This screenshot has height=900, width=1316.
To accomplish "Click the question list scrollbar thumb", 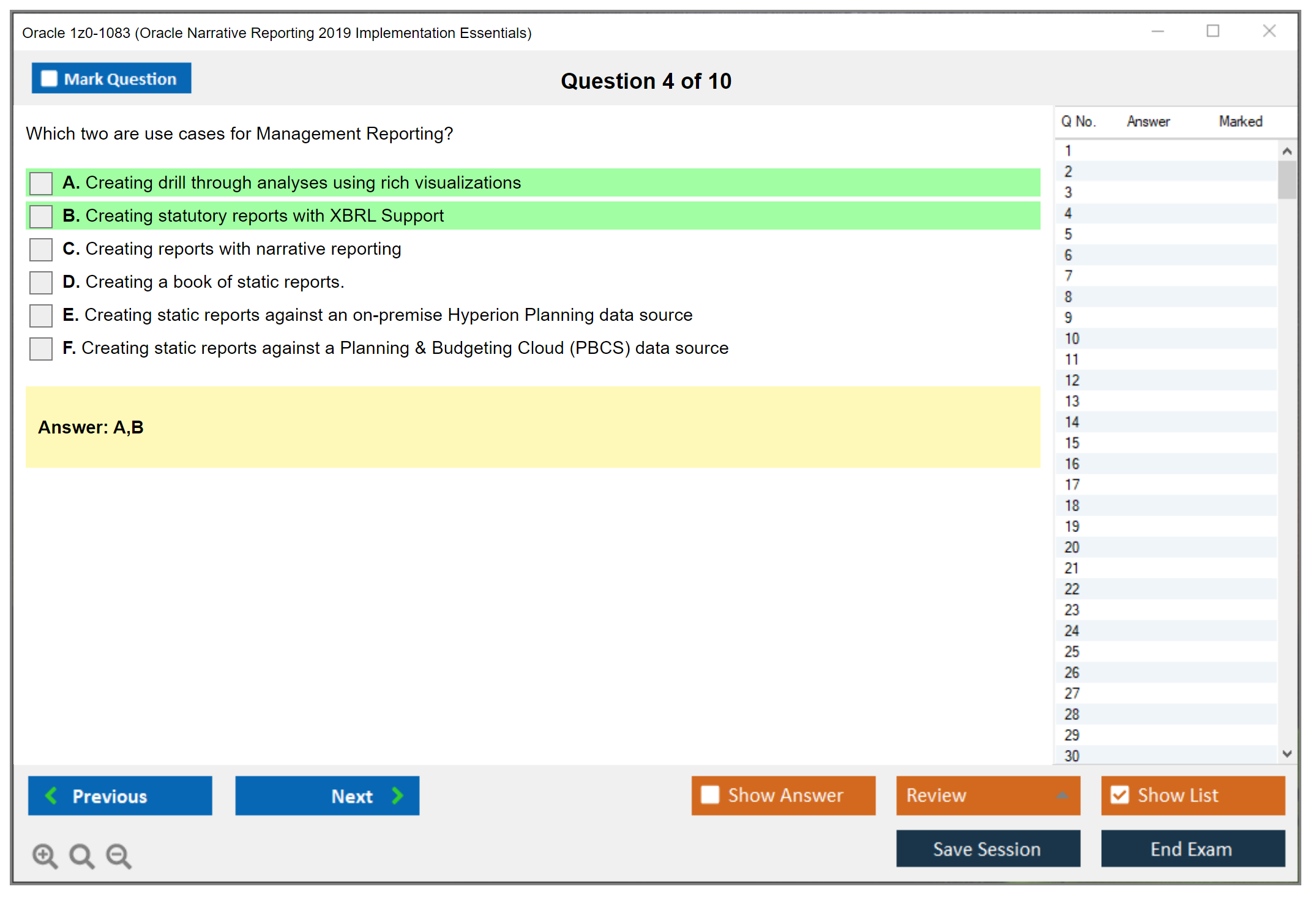I will click(x=1287, y=179).
